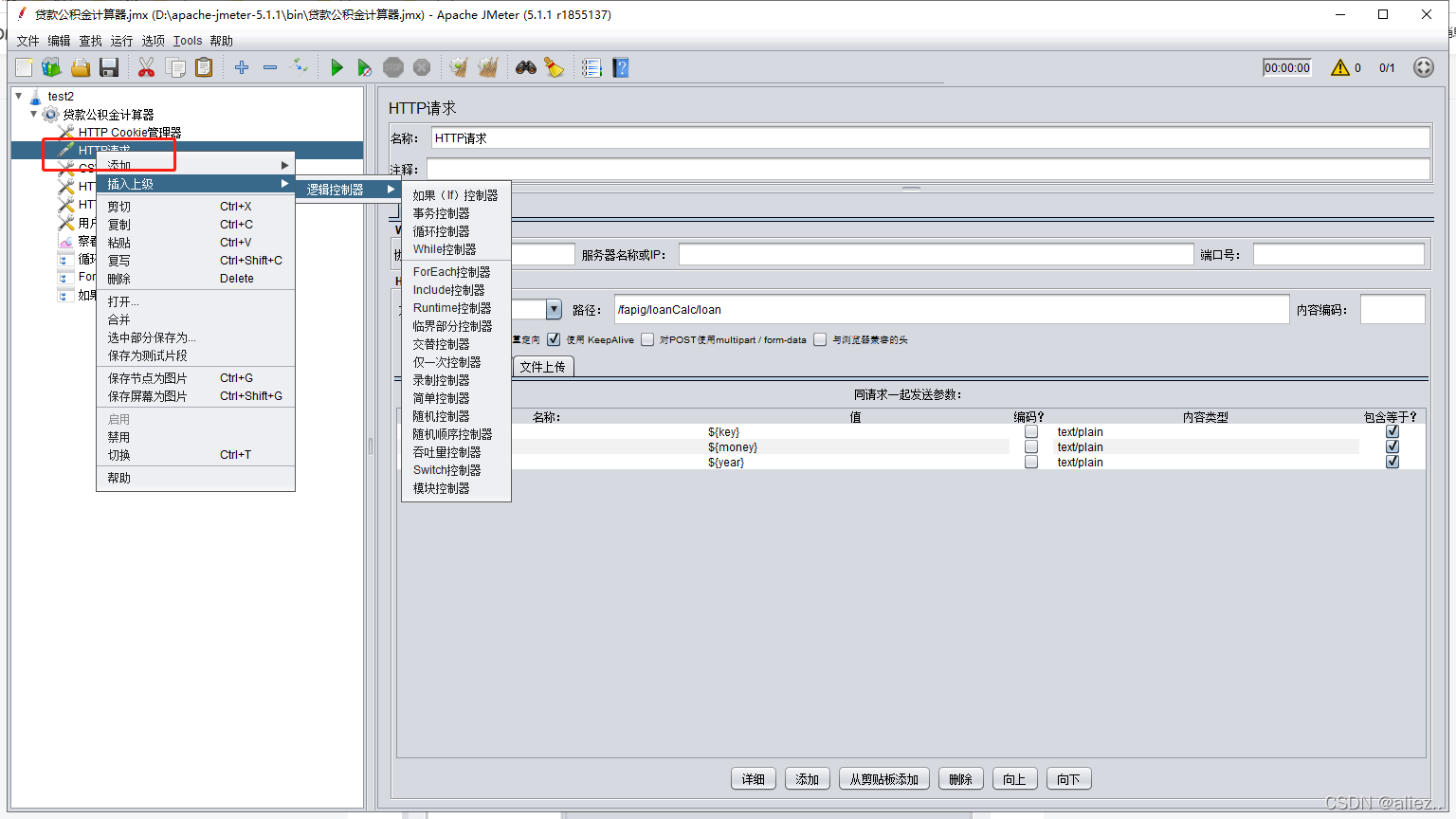Viewport: 1456px width, 819px height.
Task: Clear results with single broom-gear icon
Action: [x=459, y=67]
